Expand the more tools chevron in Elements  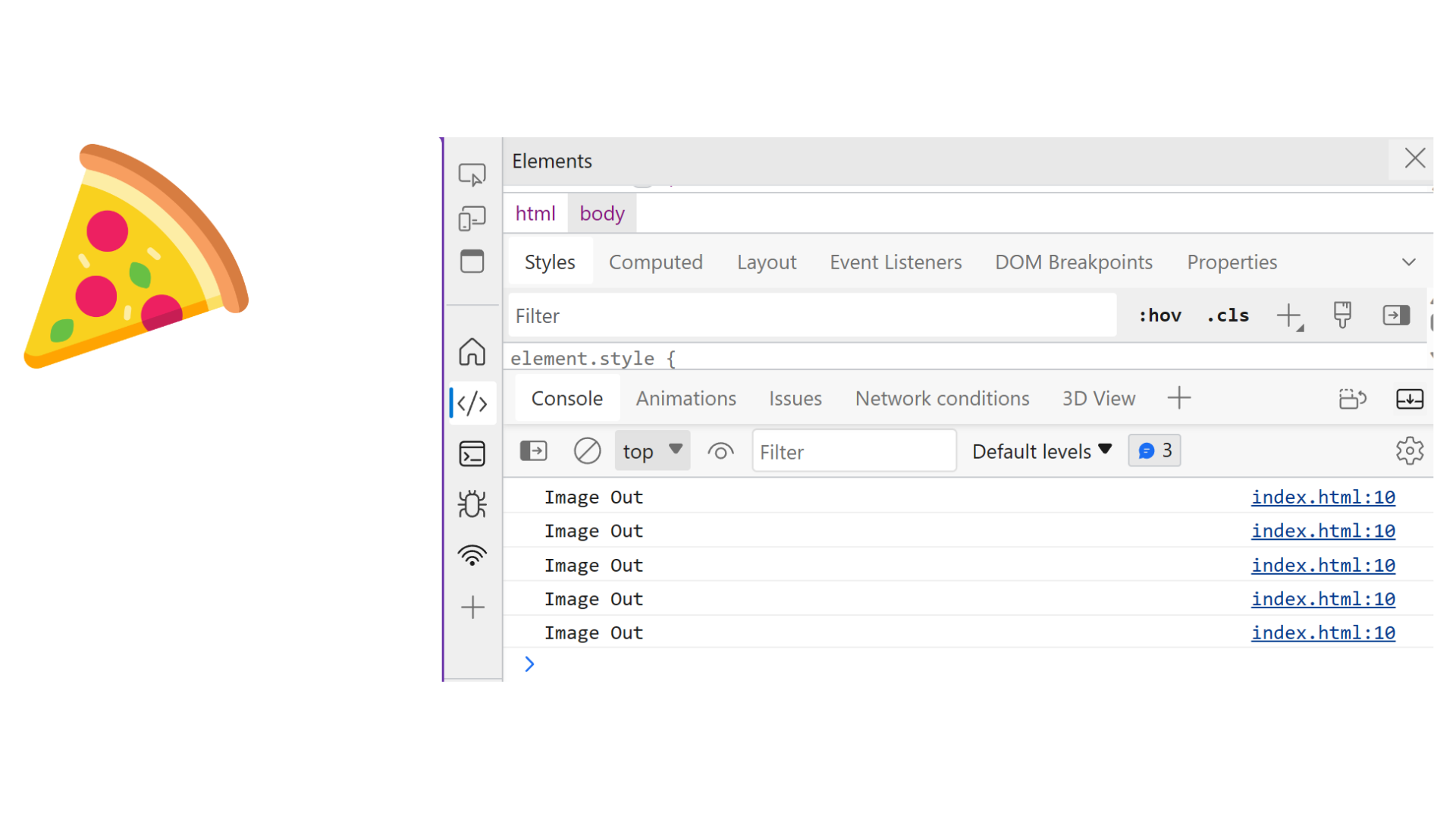coord(1411,262)
